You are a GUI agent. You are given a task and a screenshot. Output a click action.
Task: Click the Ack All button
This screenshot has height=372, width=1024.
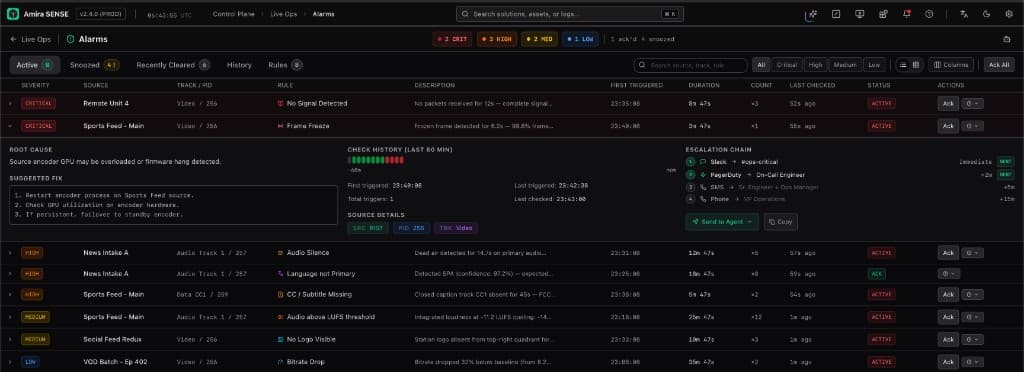point(999,65)
